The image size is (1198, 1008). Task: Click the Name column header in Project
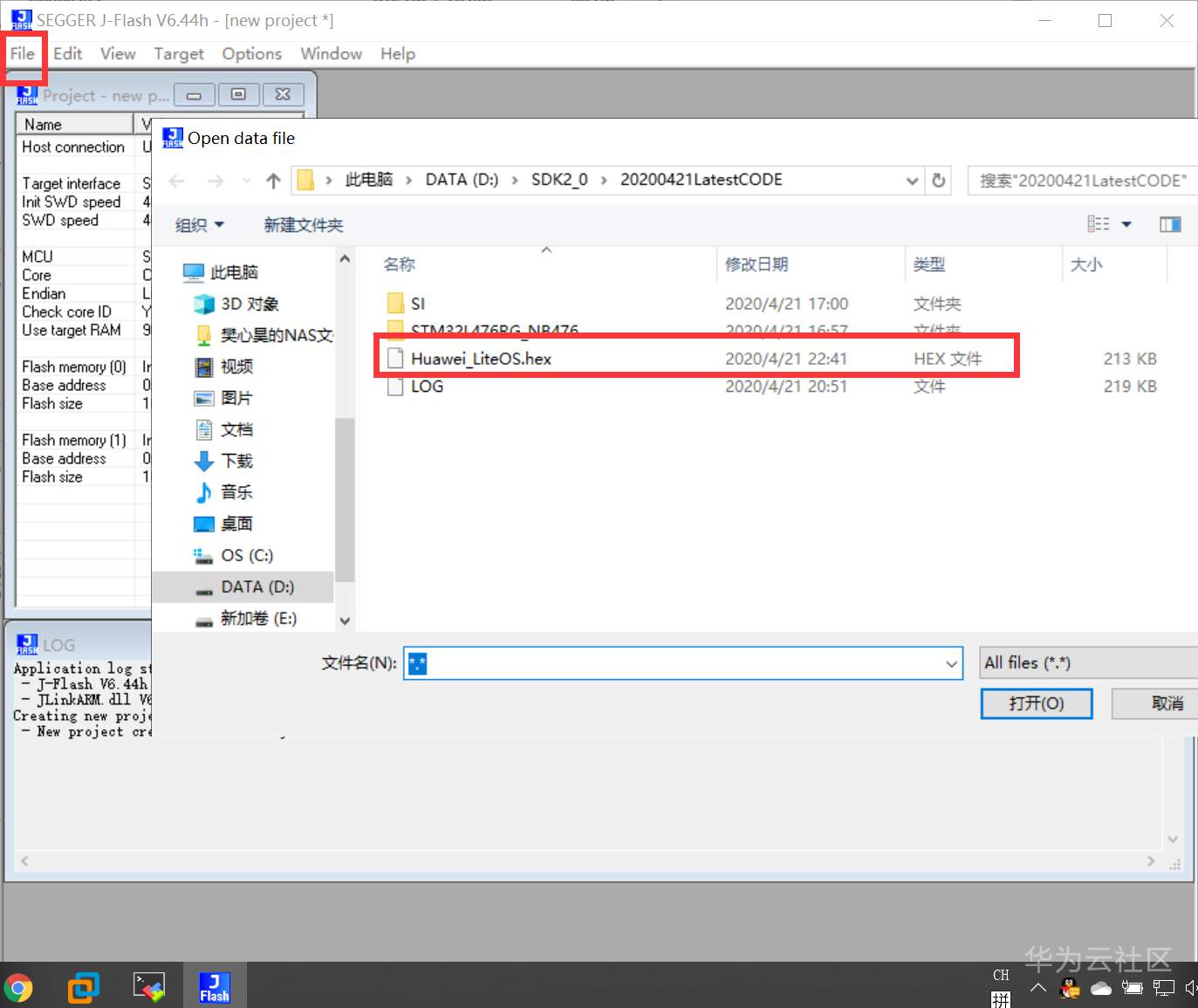pos(75,125)
